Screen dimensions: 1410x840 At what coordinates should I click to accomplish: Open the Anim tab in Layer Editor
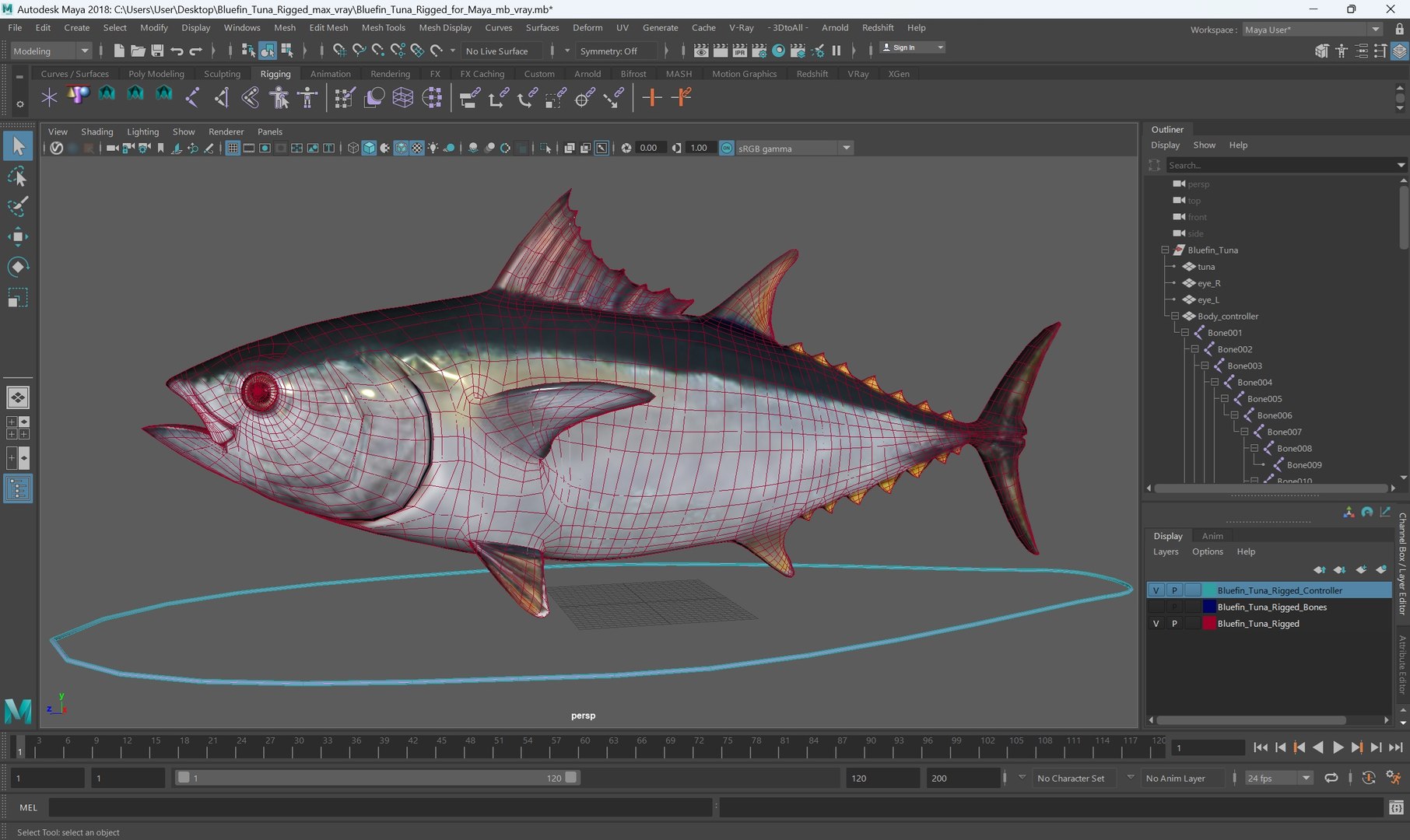point(1212,536)
